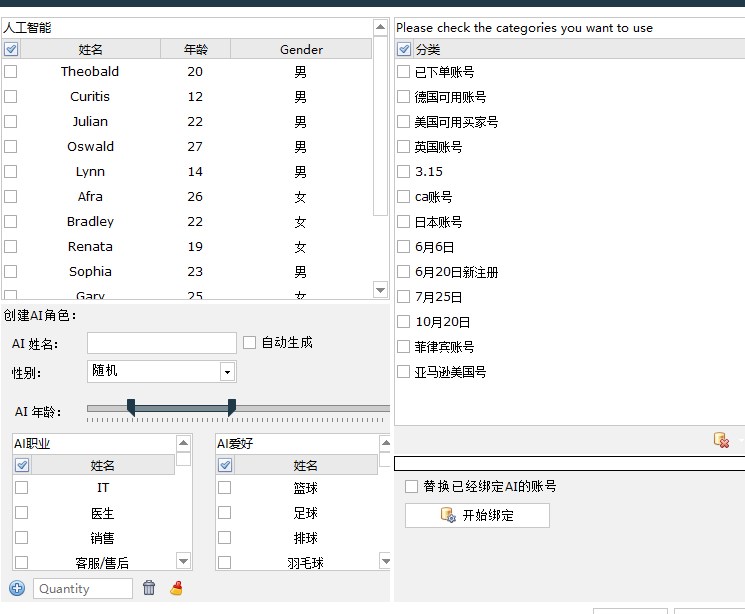Check the Afra row checkbox
The width and height of the screenshot is (745, 614).
pyautogui.click(x=10, y=196)
